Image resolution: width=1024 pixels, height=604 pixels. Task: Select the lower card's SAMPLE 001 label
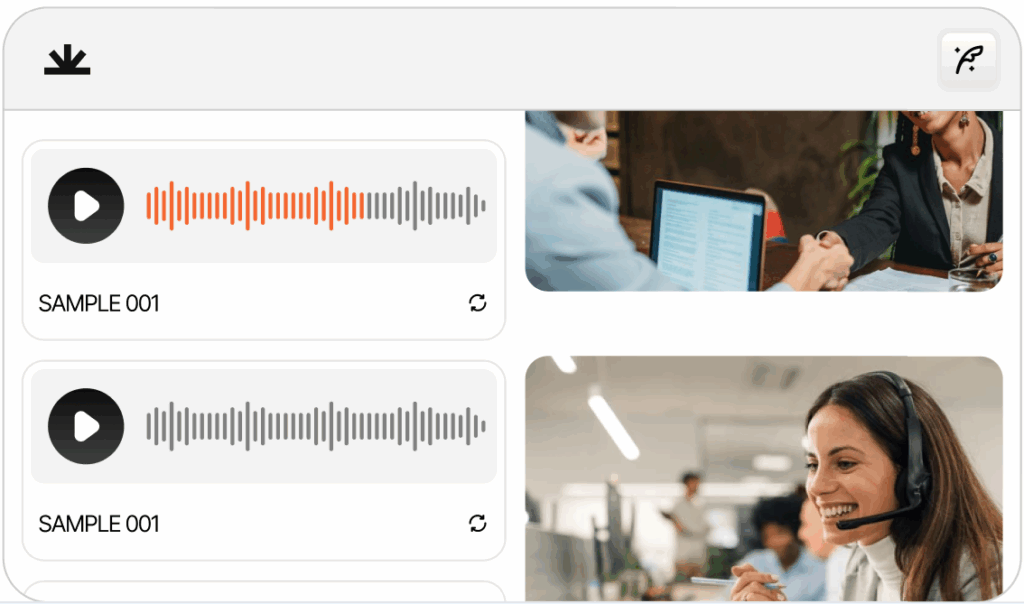click(x=99, y=524)
